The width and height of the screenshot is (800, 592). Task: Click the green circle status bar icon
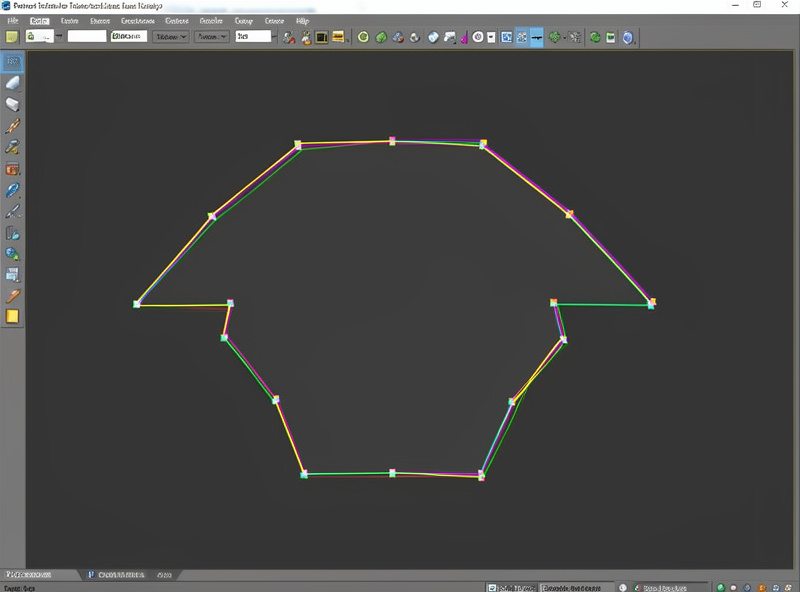[x=721, y=587]
